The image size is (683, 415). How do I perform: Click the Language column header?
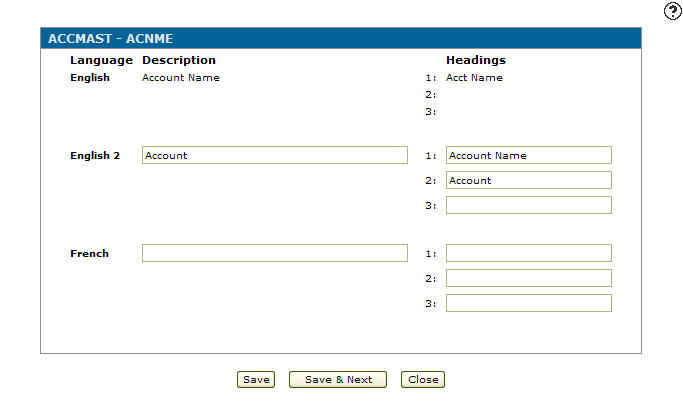101,60
